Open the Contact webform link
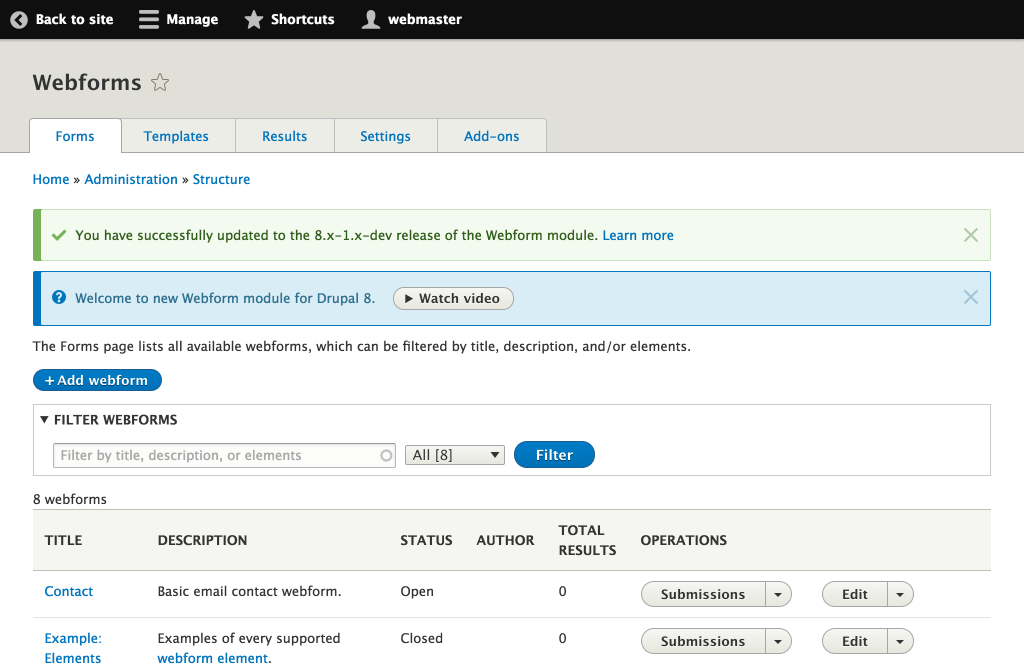This screenshot has width=1024, height=671. [69, 591]
